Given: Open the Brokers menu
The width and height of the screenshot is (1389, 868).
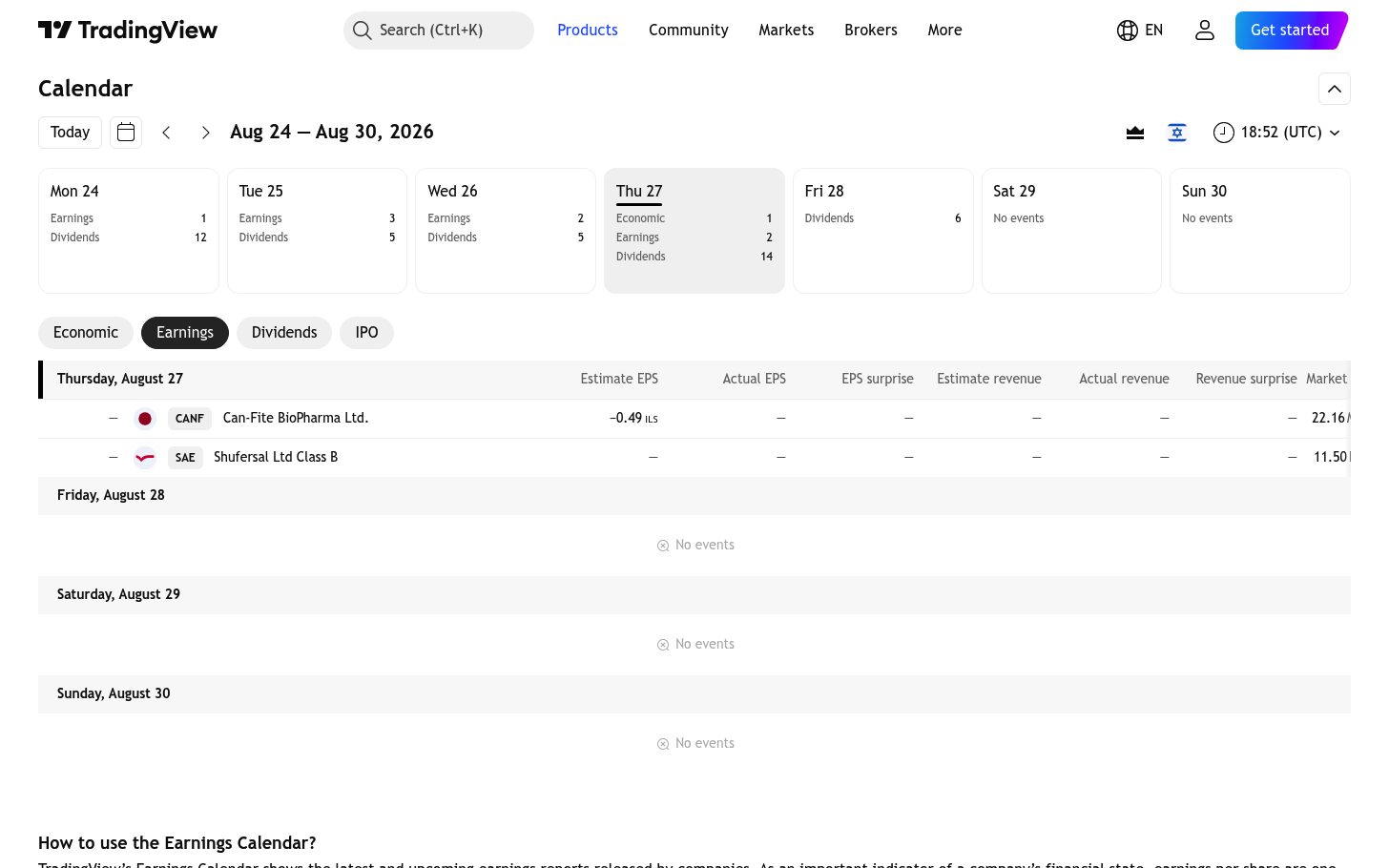Looking at the screenshot, I should (x=871, y=31).
